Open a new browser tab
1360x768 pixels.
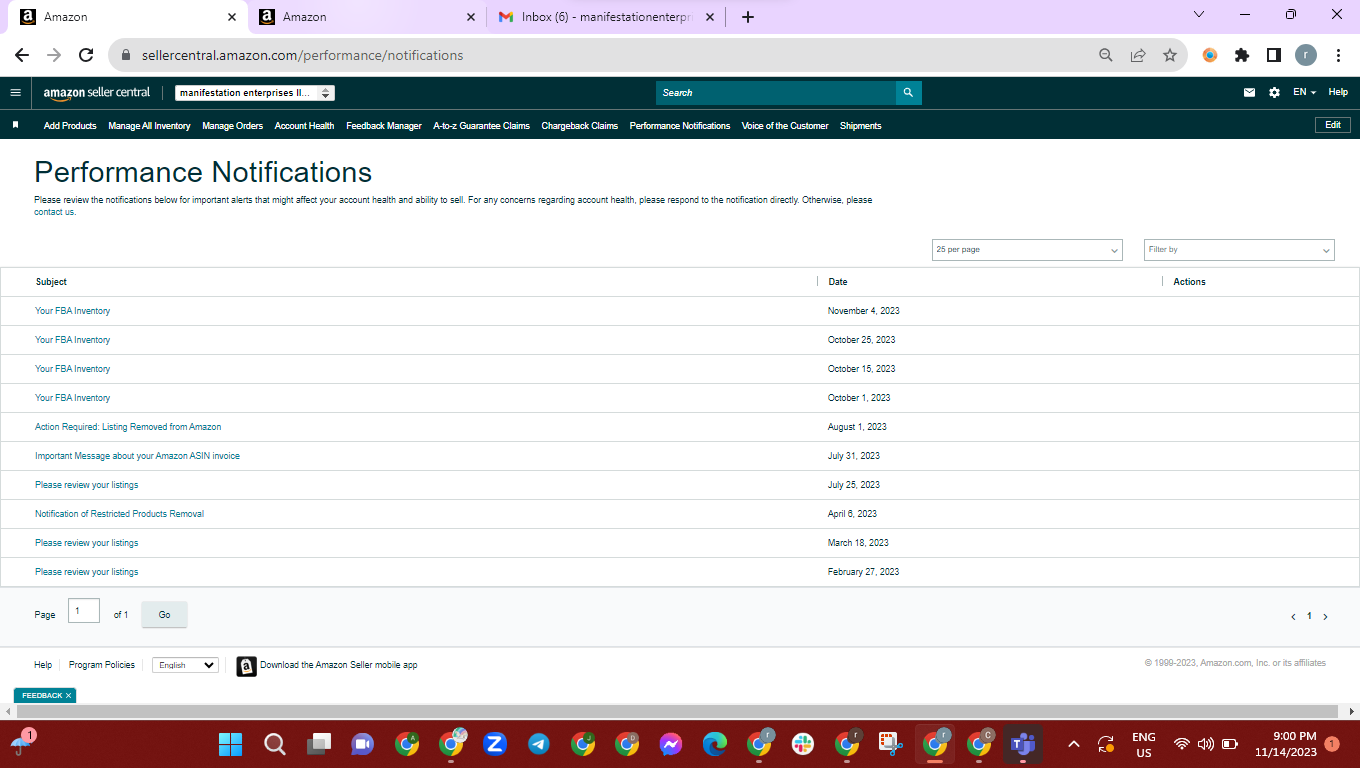[x=748, y=17]
